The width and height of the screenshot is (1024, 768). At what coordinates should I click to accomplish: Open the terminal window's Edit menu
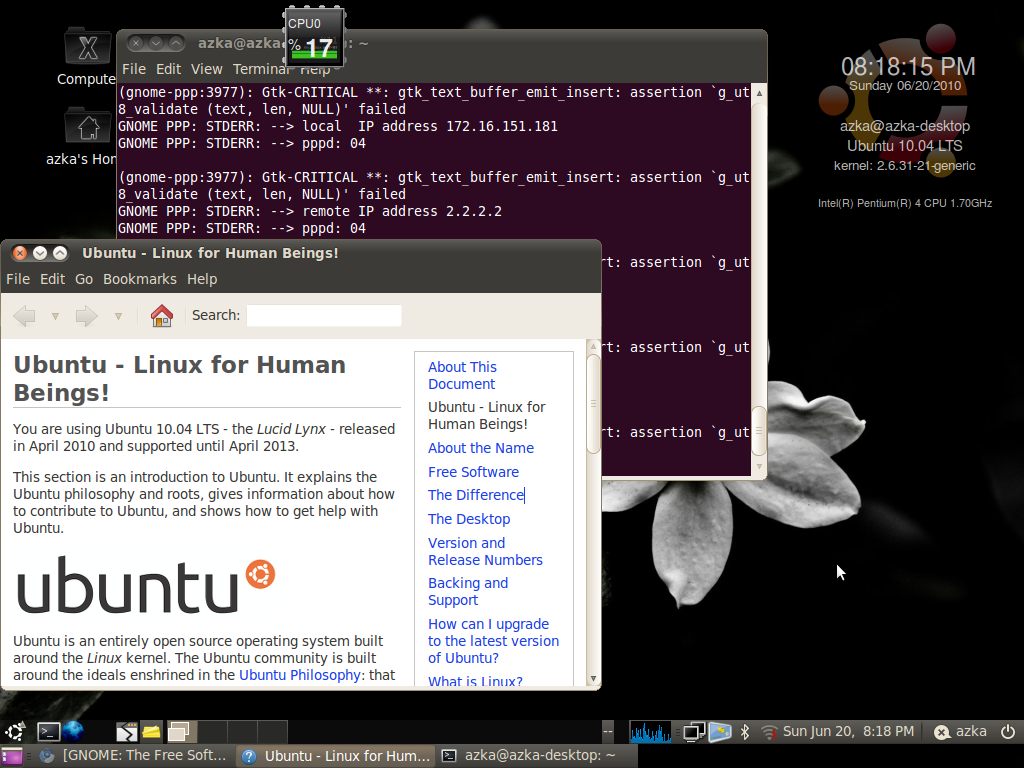(168, 69)
